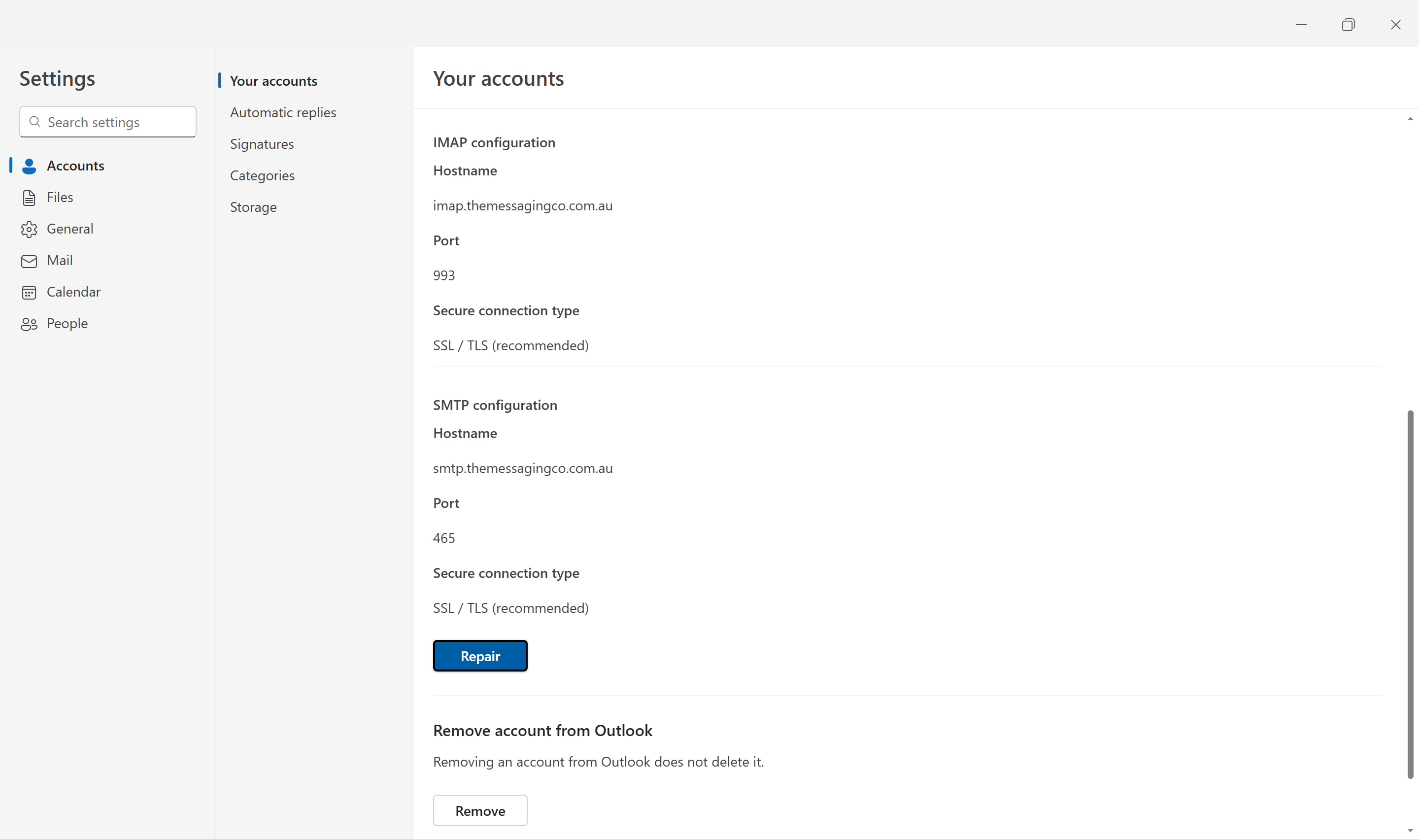Show Storage settings
The width and height of the screenshot is (1419, 840).
tap(253, 207)
